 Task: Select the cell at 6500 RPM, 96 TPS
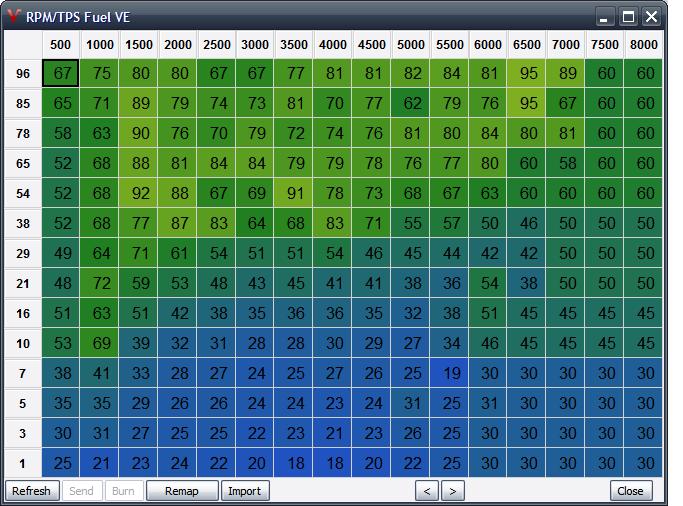(528, 74)
